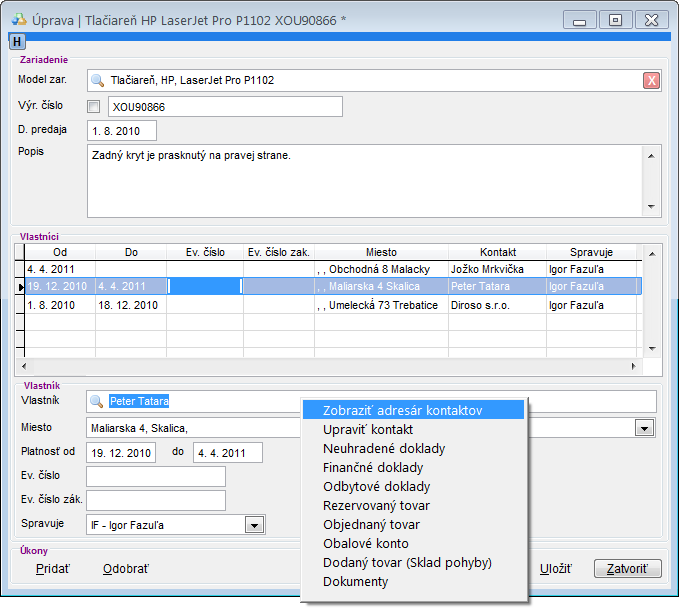Click the Ev. číslo zák. input field
The height and width of the screenshot is (608, 679).
pos(156,500)
